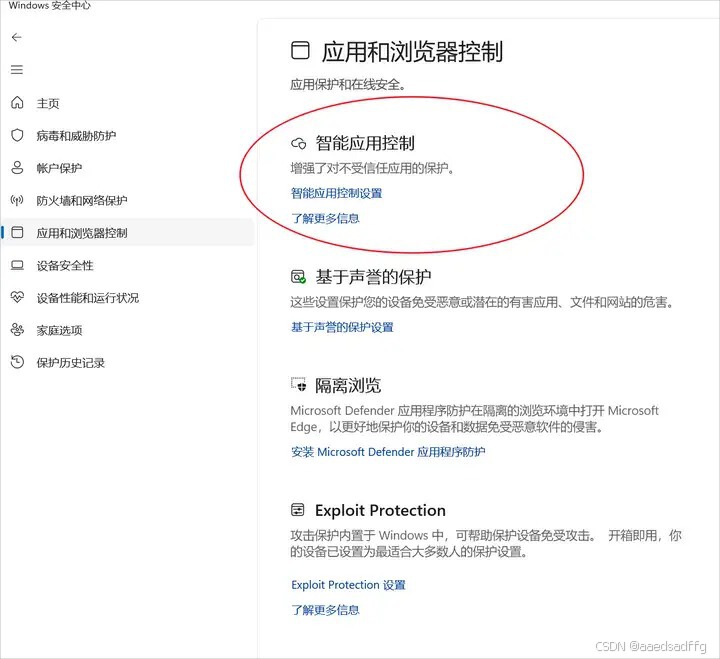The height and width of the screenshot is (659, 720).
Task: Click the 应用和浏览器控制 page heading
Action: pyautogui.click(x=412, y=51)
